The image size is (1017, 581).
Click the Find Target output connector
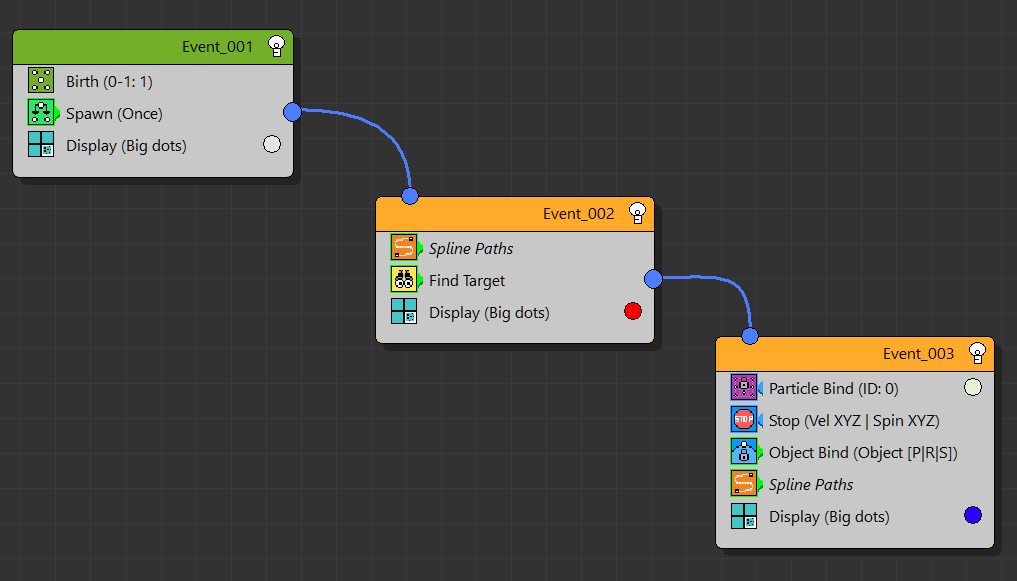point(653,279)
